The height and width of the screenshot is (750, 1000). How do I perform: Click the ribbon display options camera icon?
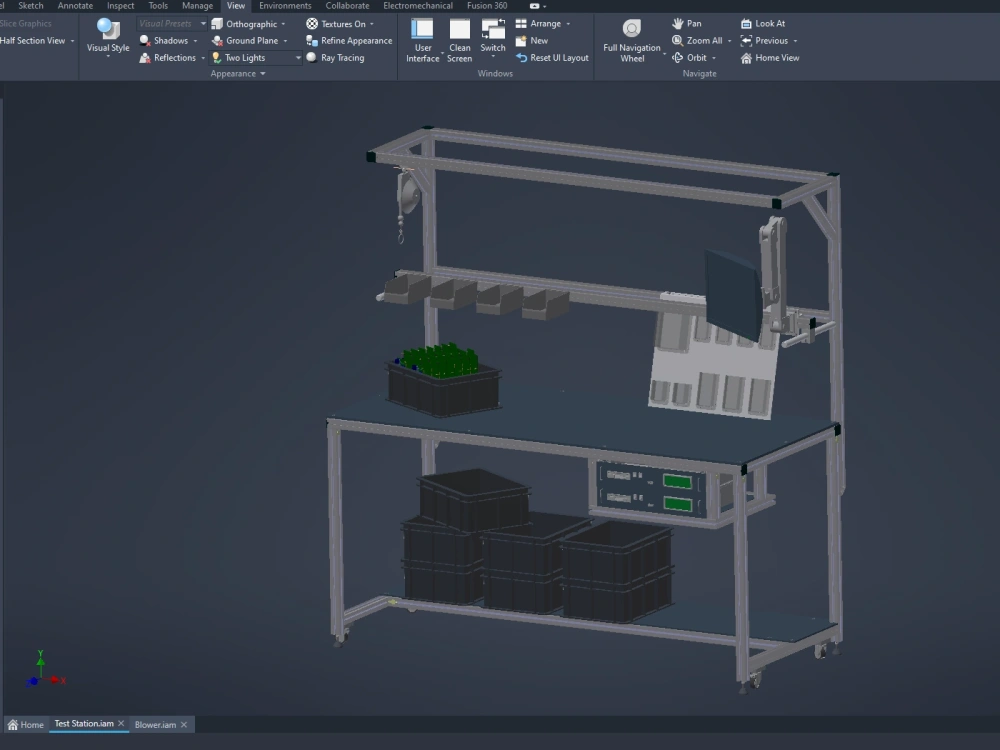(534, 6)
